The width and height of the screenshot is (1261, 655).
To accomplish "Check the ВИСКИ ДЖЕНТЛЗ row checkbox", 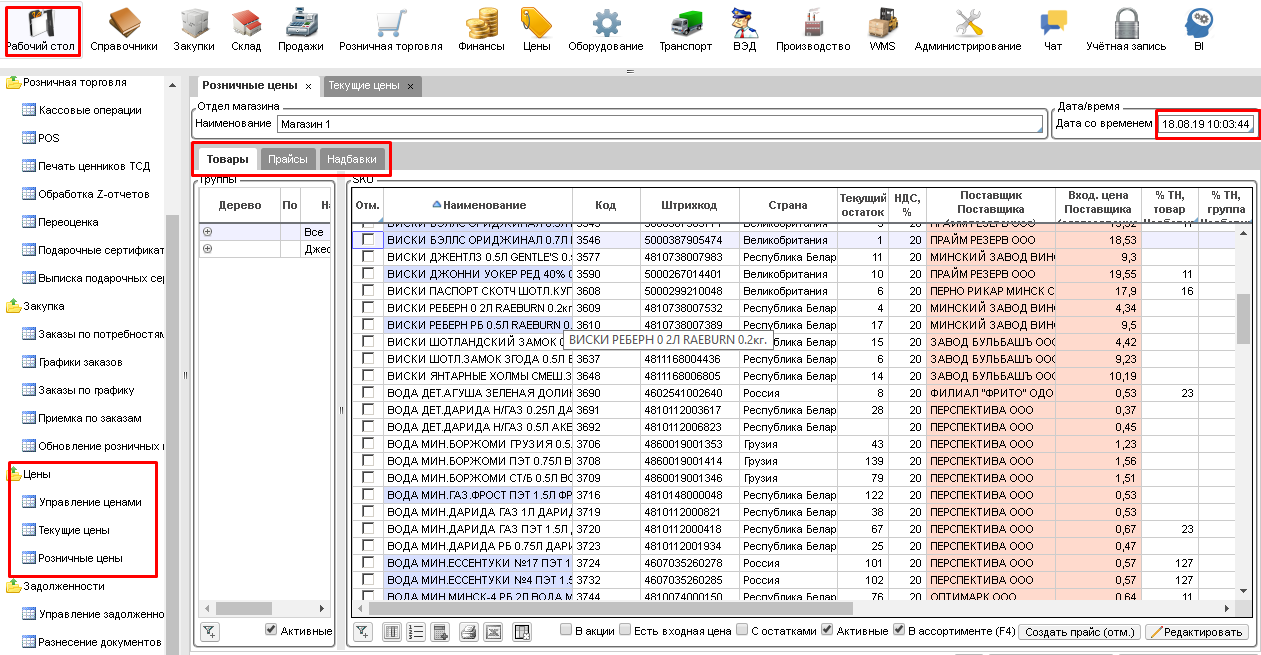I will (x=368, y=257).
